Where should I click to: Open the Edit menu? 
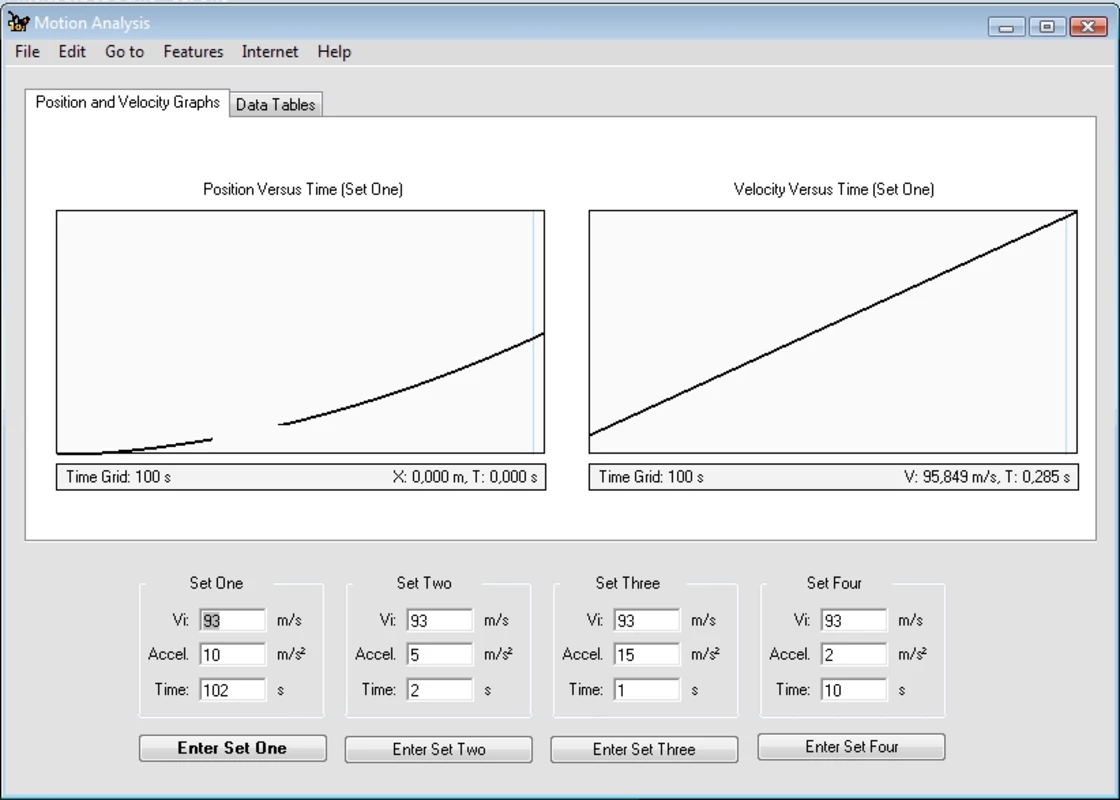point(71,51)
